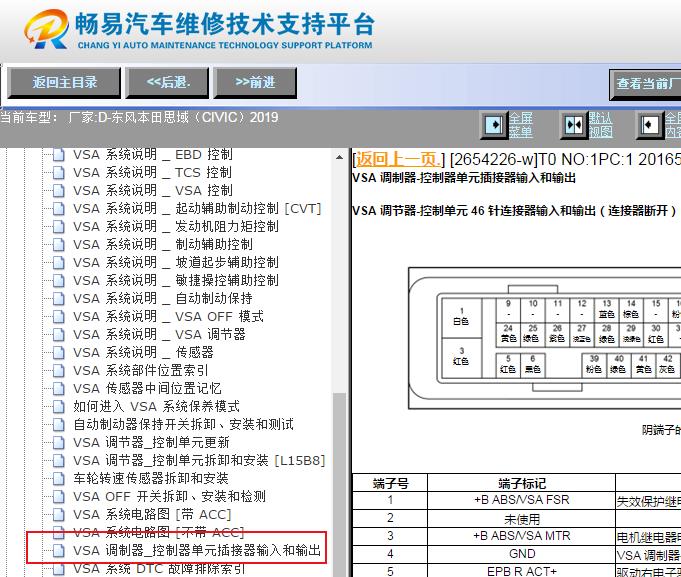This screenshot has height=577, width=681.
Task: Go back with the <<后退 button
Action: 167,82
